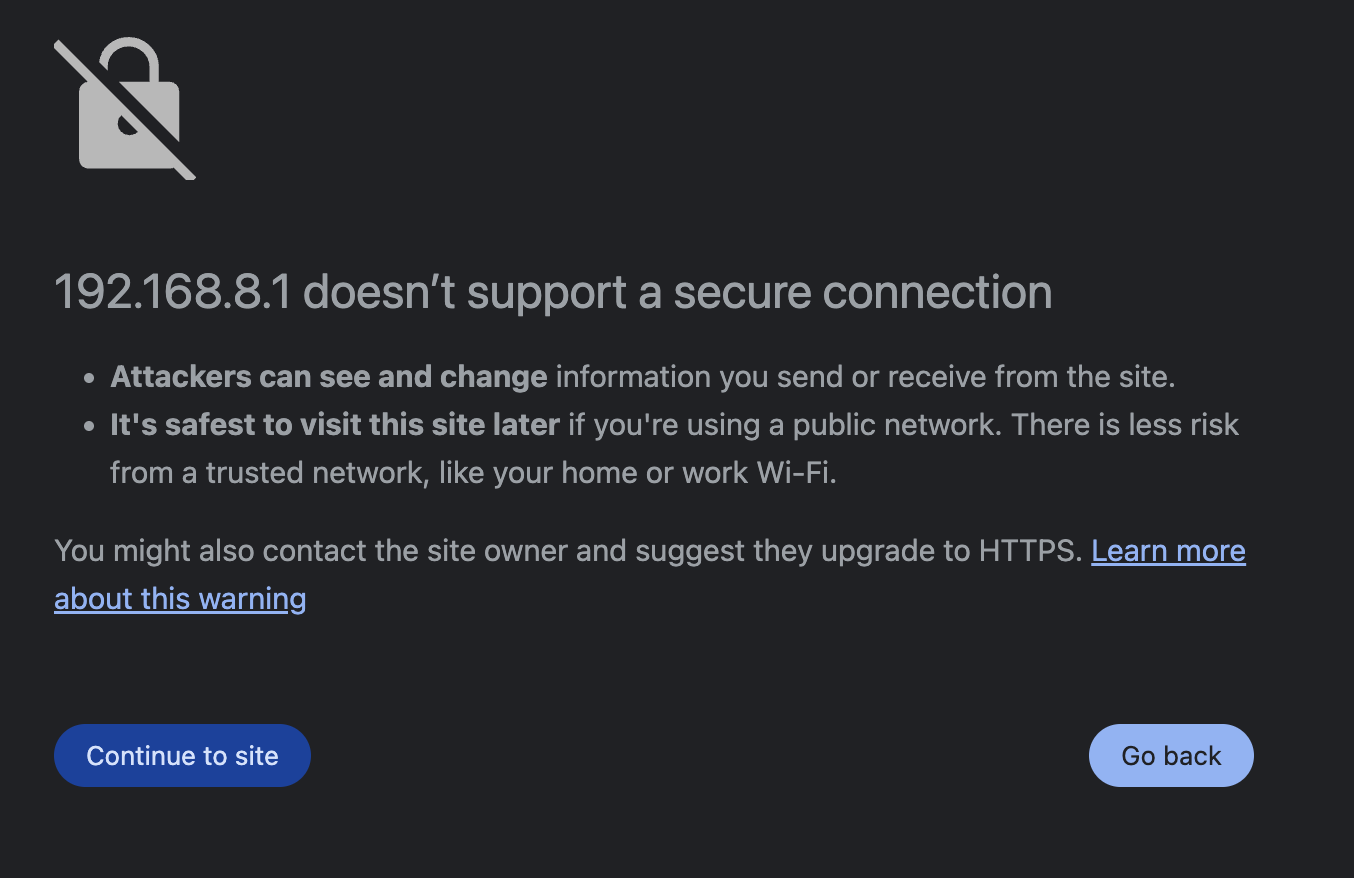
Task: Click the first bullet point marker
Action: 90,379
